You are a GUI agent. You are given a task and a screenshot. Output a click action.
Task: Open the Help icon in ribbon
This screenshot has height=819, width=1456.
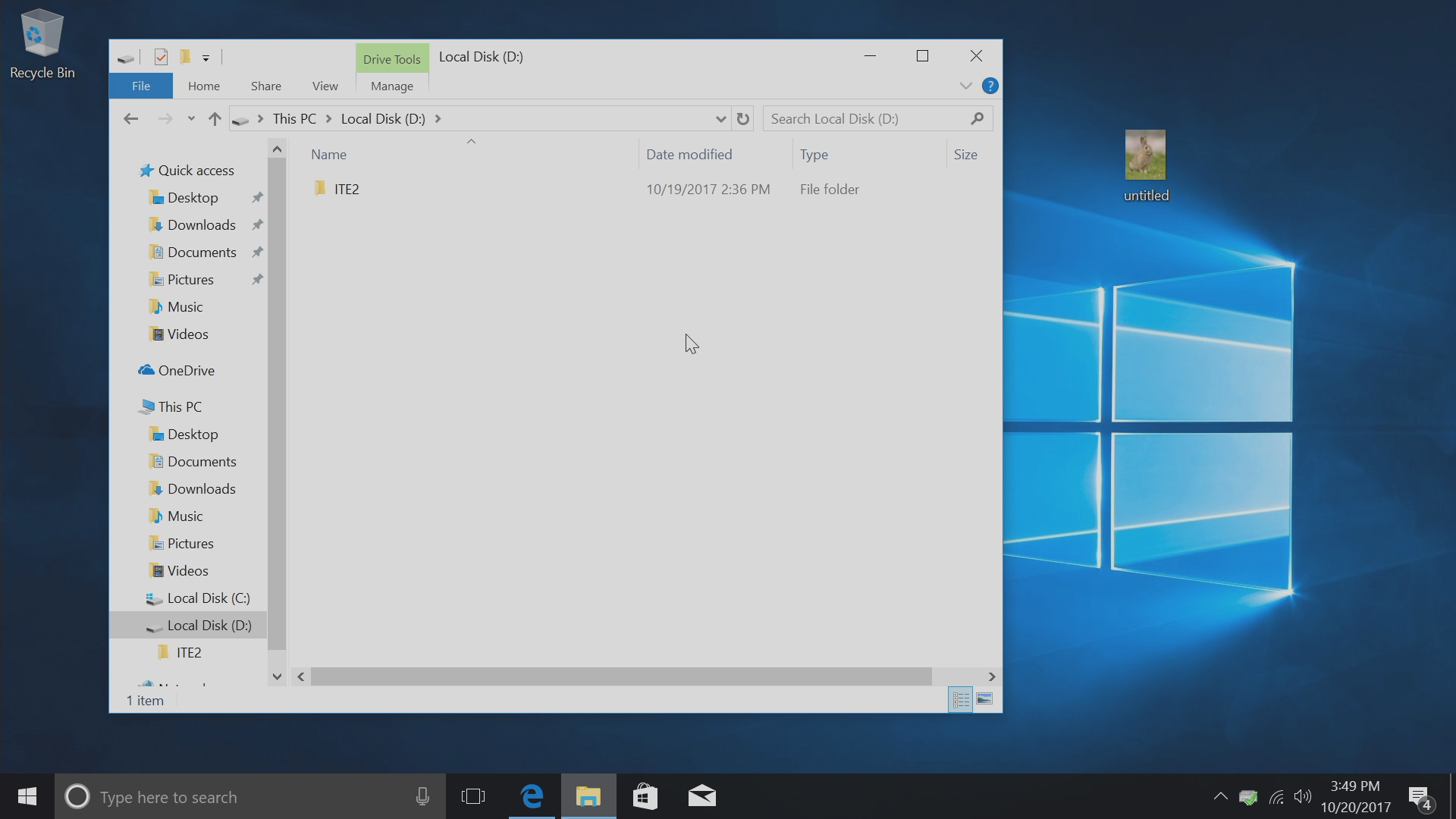coord(990,86)
